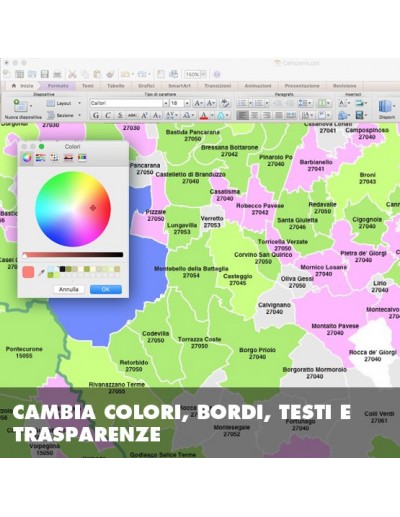
Task: Switch to image palettes picker mode
Action: pos(68,158)
